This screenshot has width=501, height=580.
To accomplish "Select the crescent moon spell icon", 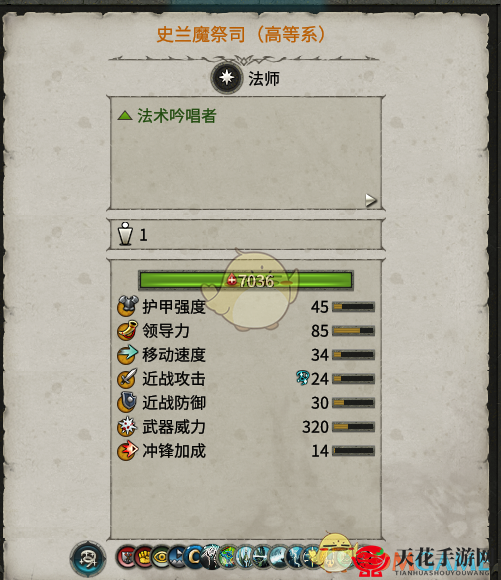I will (194, 557).
